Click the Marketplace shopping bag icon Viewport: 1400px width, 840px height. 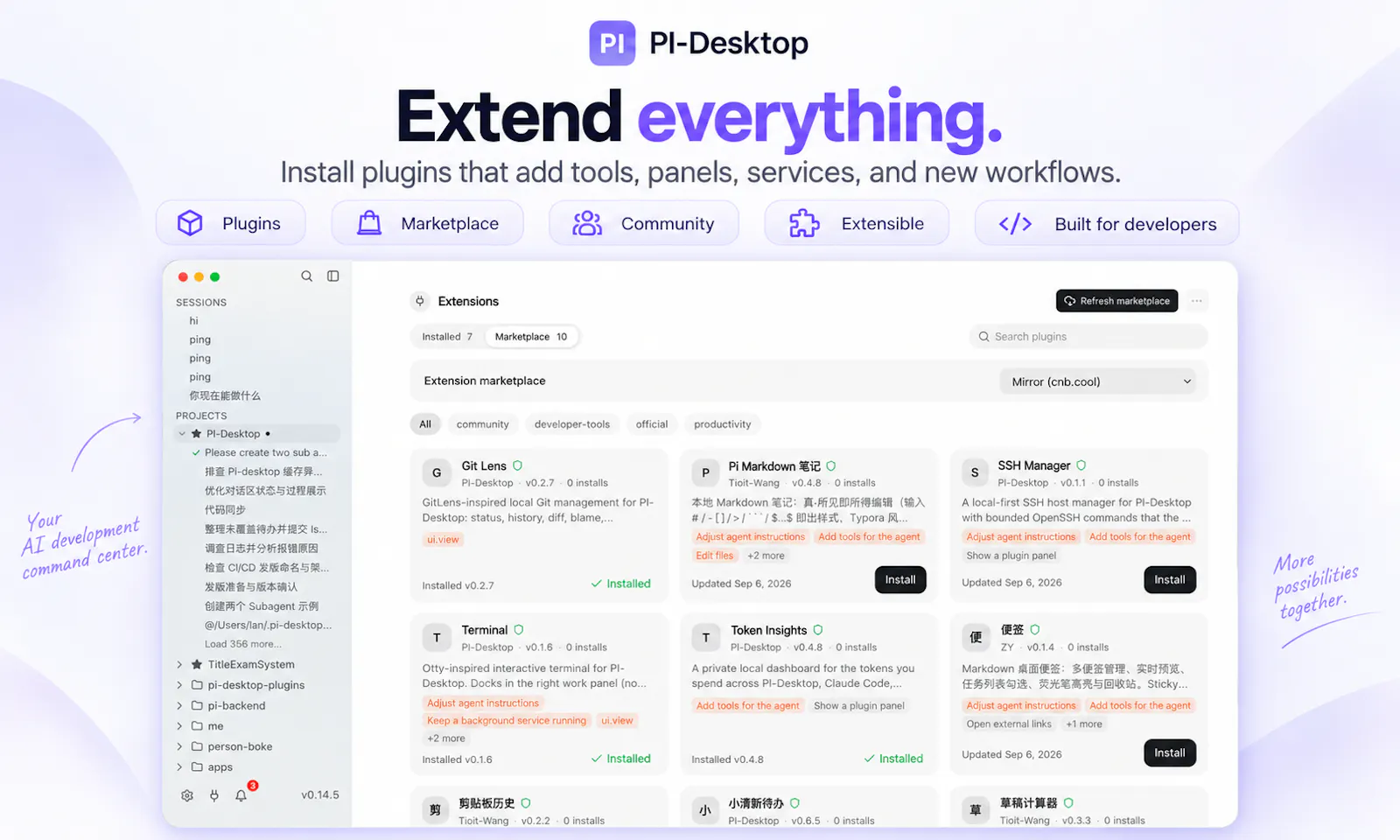click(369, 223)
